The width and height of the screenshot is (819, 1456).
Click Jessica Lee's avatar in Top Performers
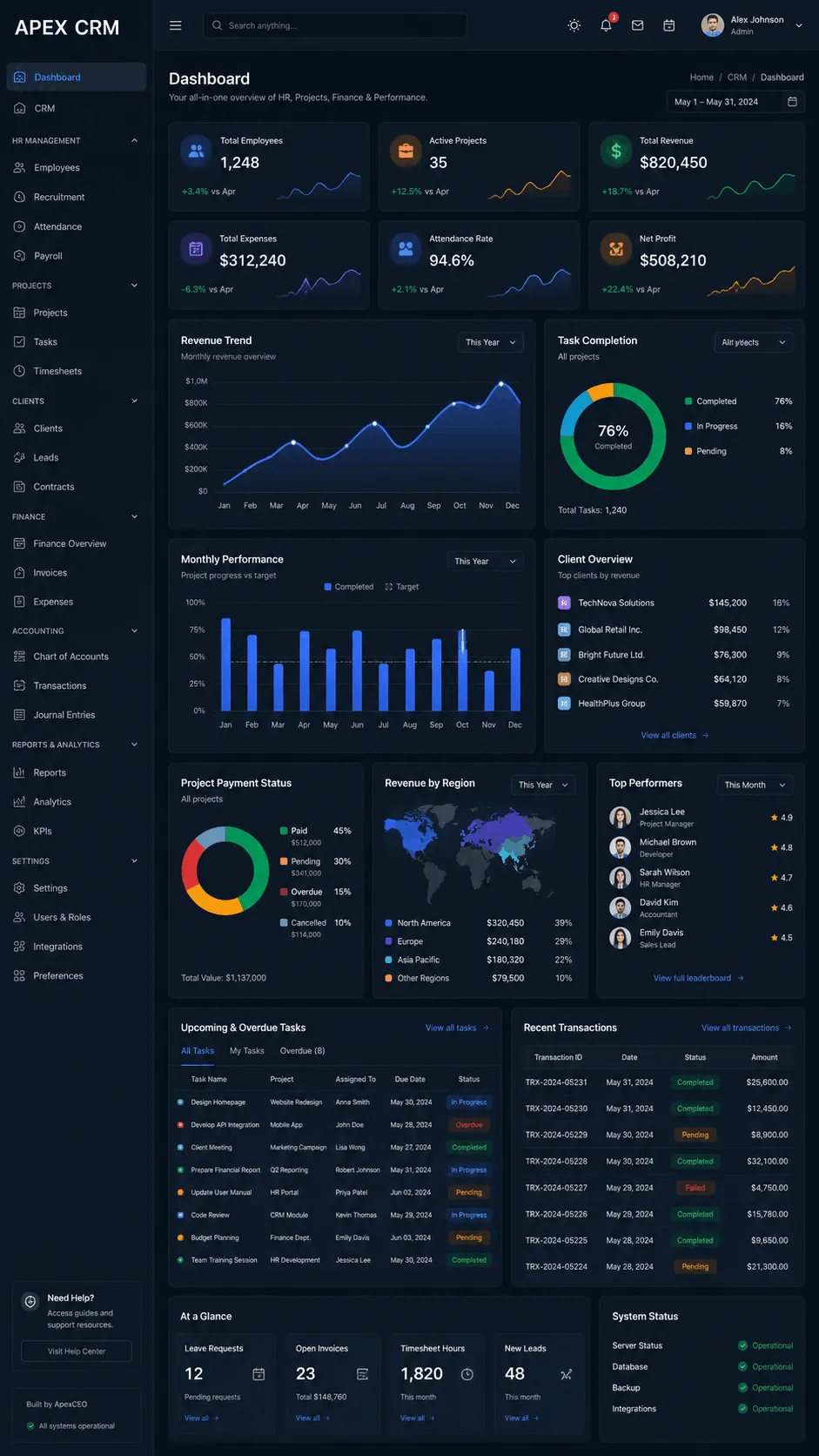[x=620, y=817]
